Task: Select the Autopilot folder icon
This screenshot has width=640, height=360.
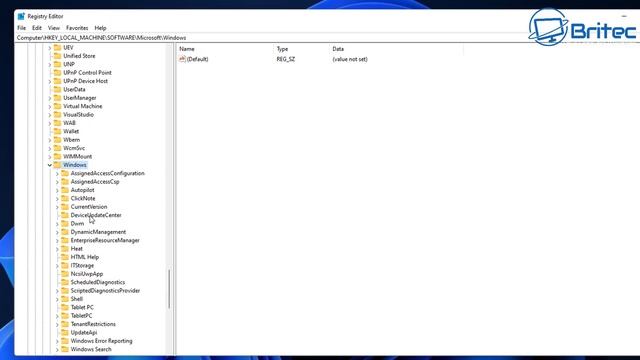Action: (x=65, y=190)
